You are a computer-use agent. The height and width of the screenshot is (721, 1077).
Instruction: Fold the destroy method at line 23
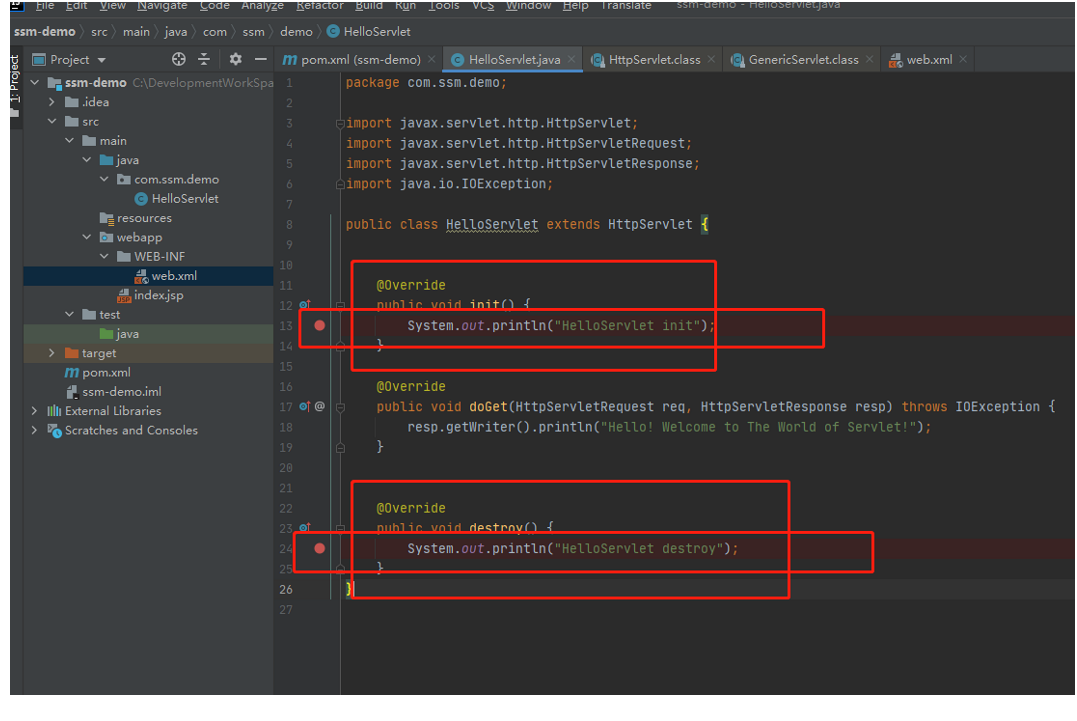340,528
